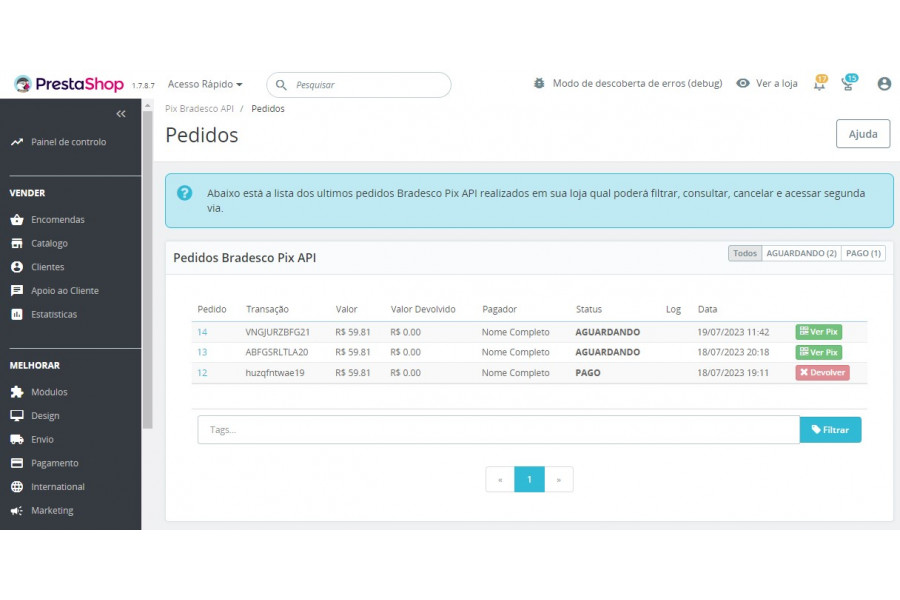Viewport: 900px width, 600px height.
Task: Click the previous page « pagination button
Action: [x=500, y=479]
